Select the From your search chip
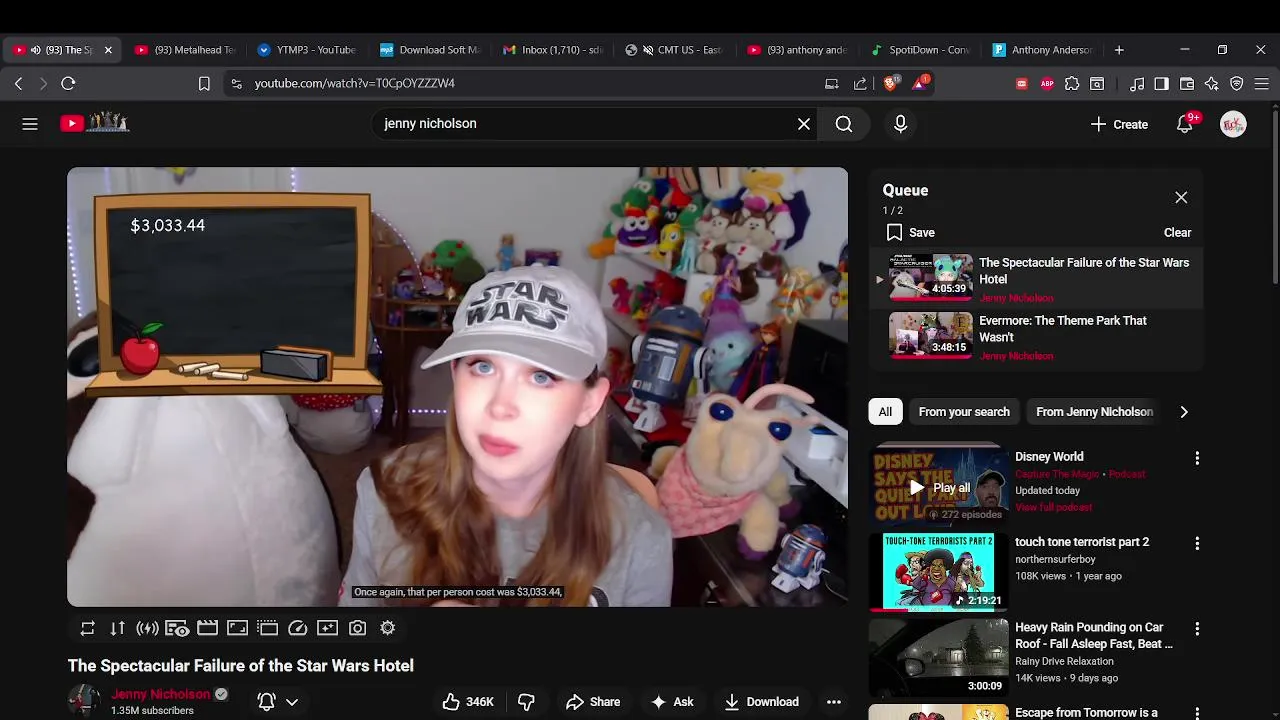This screenshot has height=720, width=1280. (964, 412)
